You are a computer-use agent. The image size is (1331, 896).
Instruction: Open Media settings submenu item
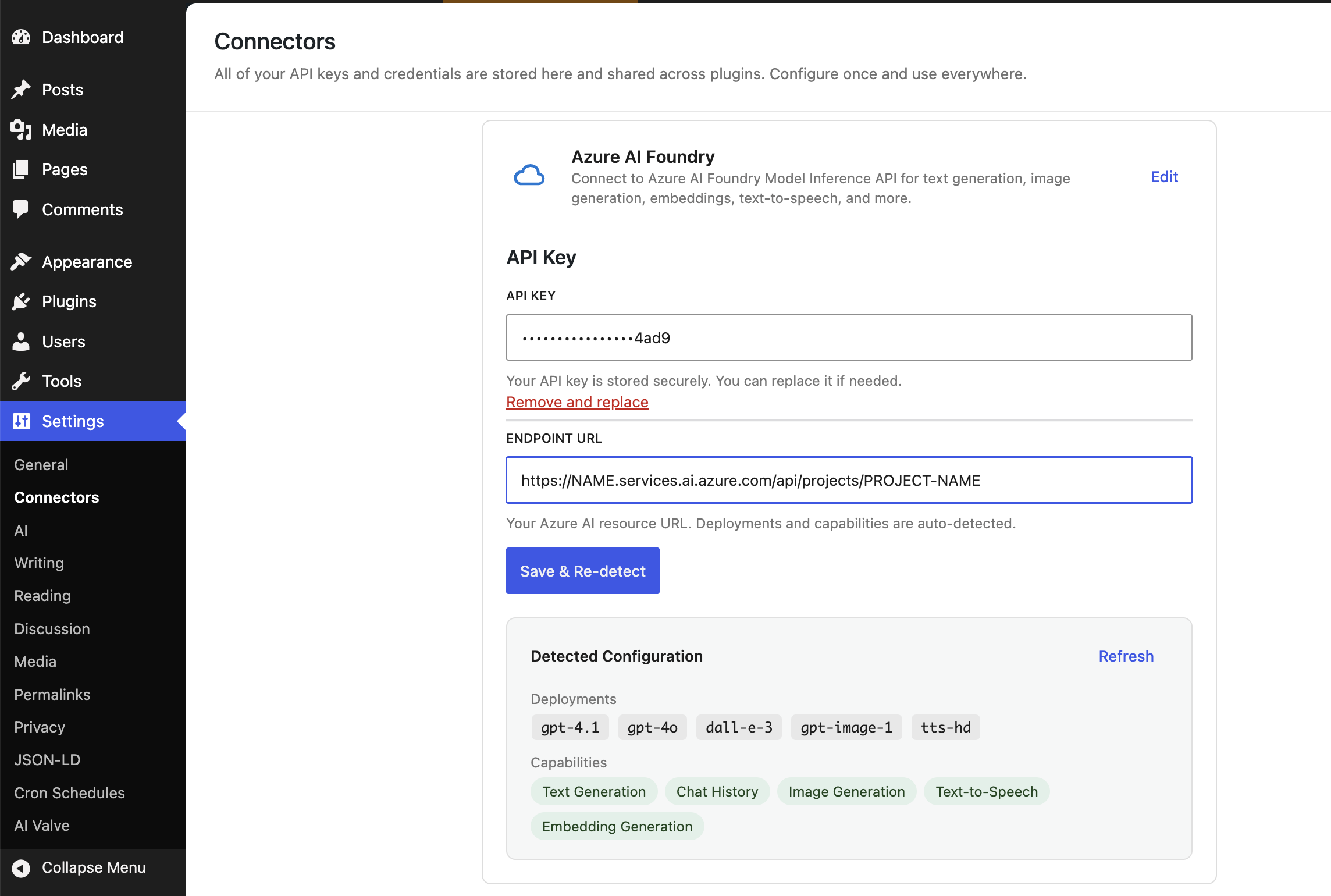coord(35,662)
